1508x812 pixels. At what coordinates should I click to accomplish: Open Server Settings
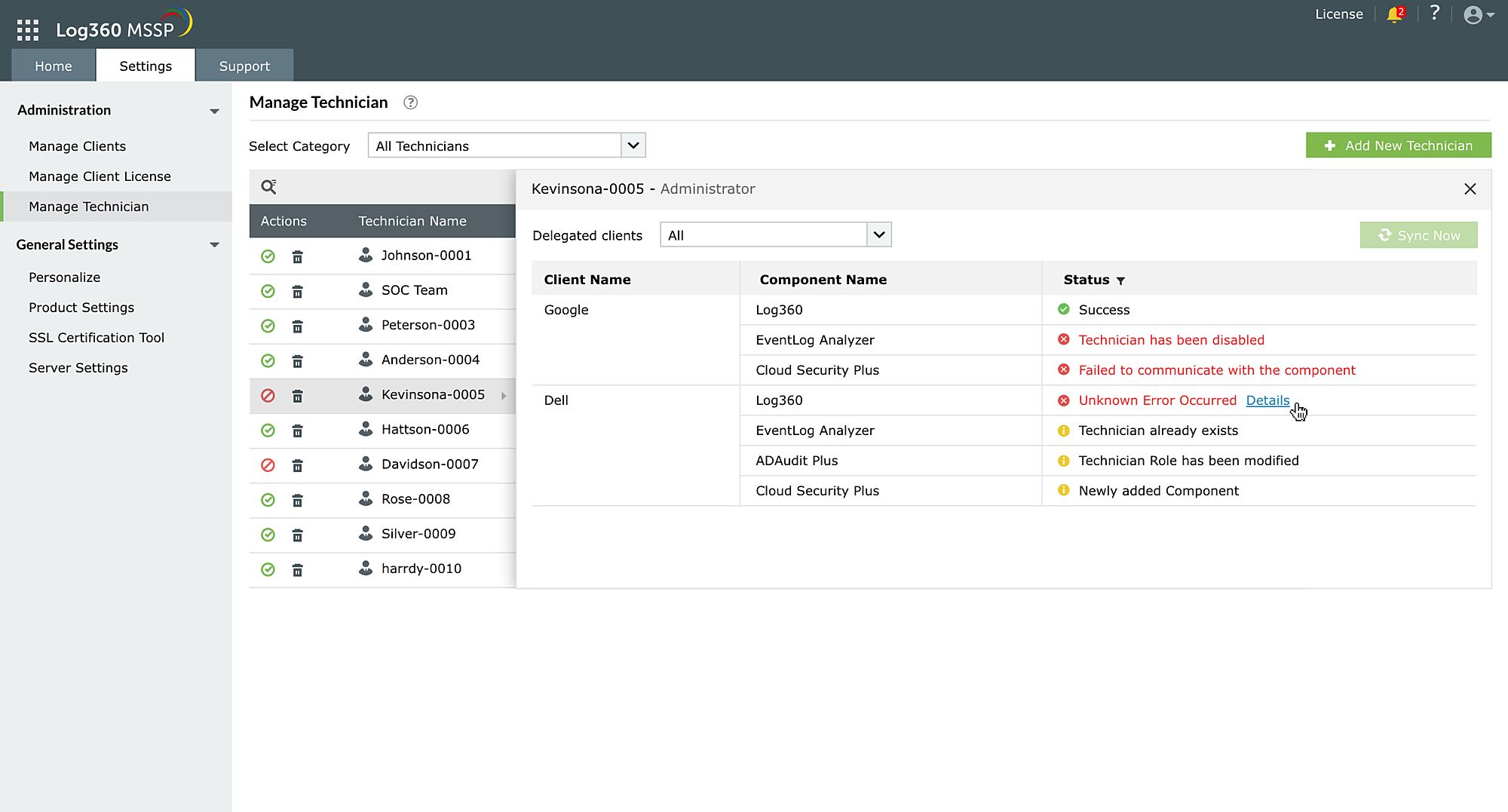click(78, 368)
